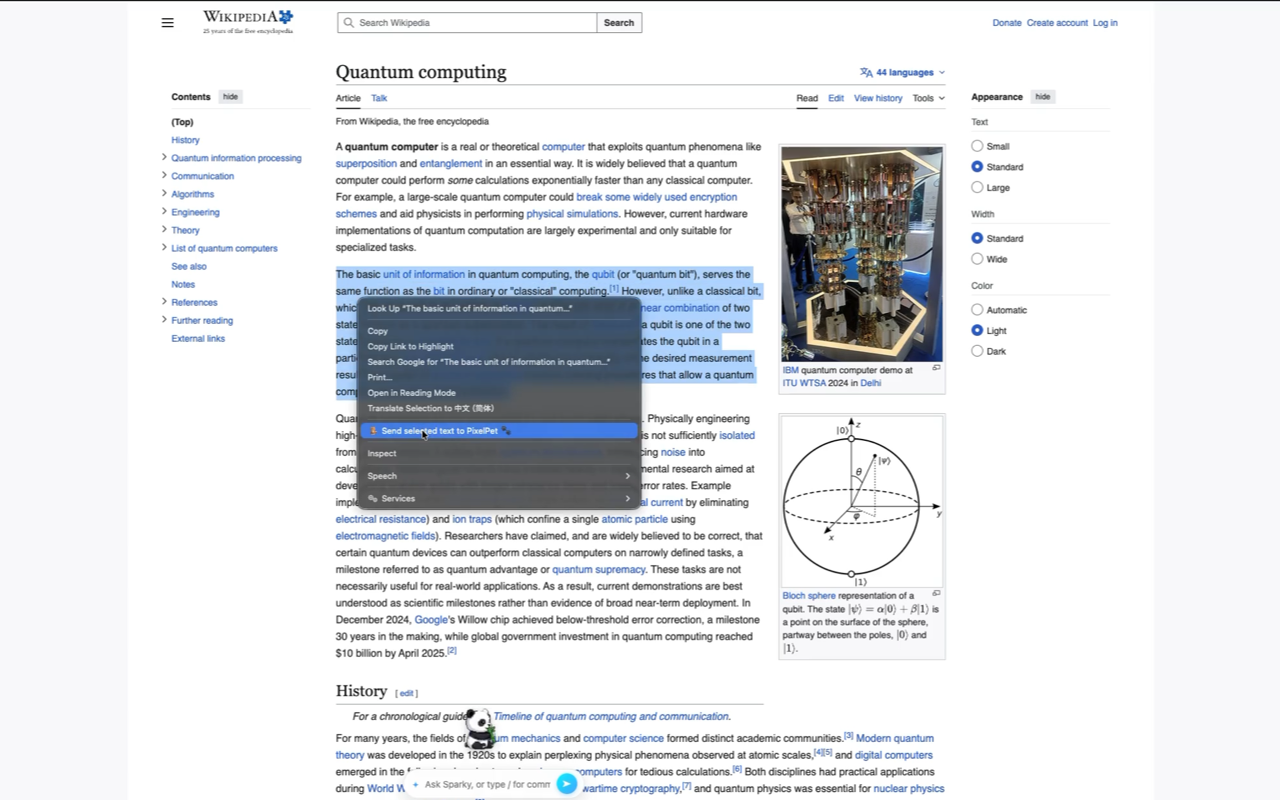Expand the References section in Contents
This screenshot has width=1280, height=800.
[x=164, y=301]
